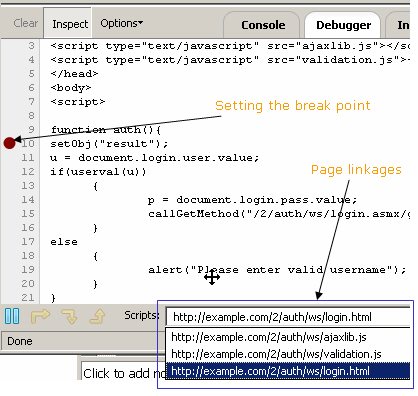This screenshot has width=418, height=396.
Task: Click the ajaxlib.js script tag line
Action: (230, 46)
